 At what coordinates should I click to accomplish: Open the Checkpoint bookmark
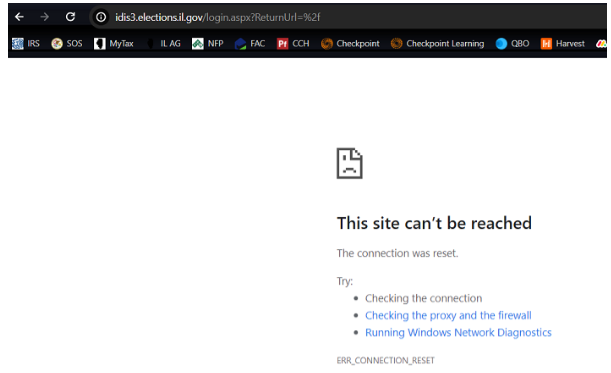[x=350, y=44]
